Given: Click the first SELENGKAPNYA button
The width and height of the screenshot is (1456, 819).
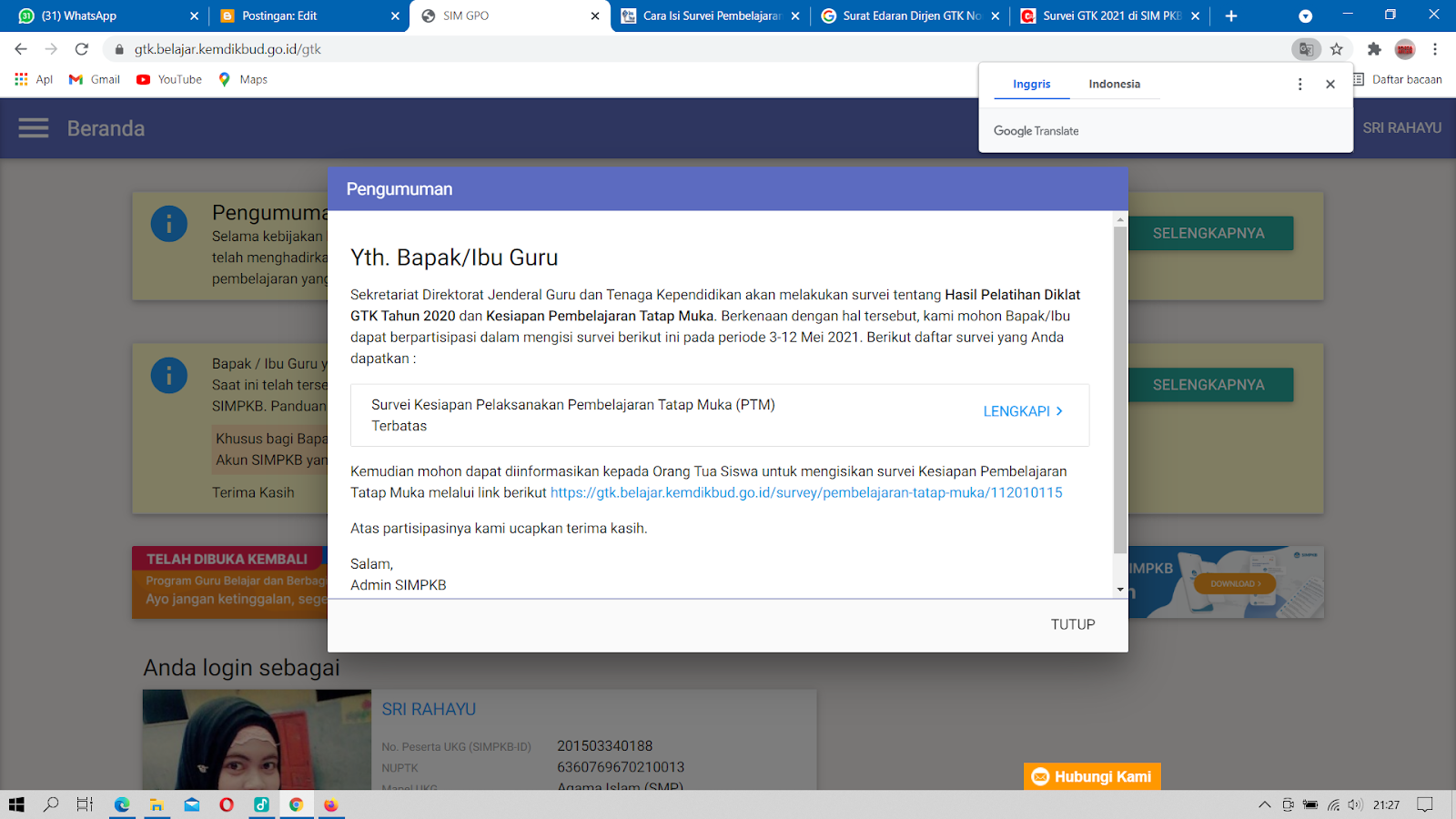Looking at the screenshot, I should [1210, 233].
